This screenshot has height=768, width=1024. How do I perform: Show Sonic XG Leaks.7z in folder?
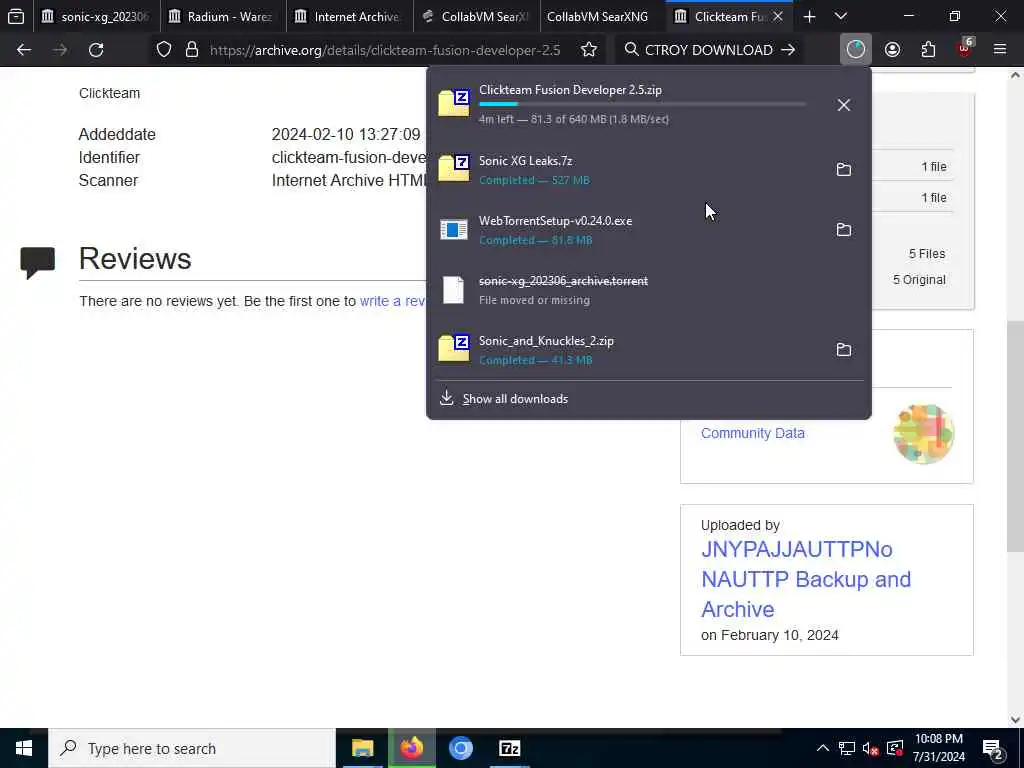click(844, 169)
